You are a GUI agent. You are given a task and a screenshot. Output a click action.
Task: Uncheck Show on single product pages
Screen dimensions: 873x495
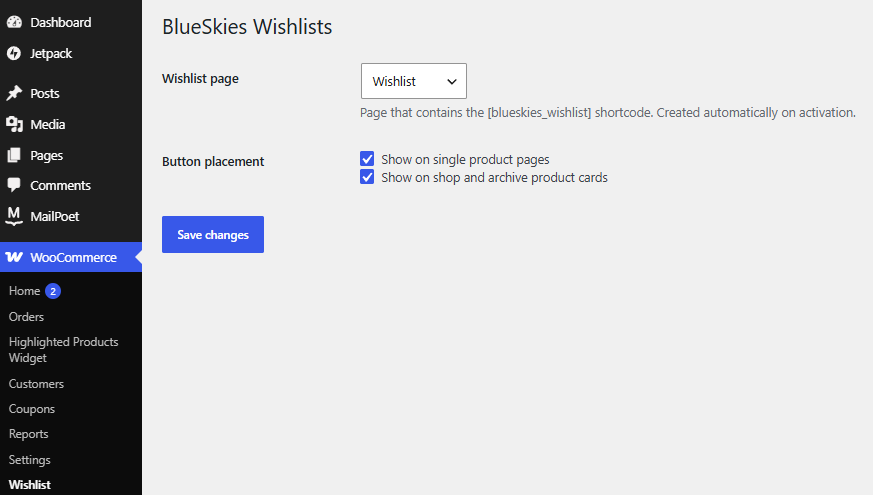pos(367,159)
